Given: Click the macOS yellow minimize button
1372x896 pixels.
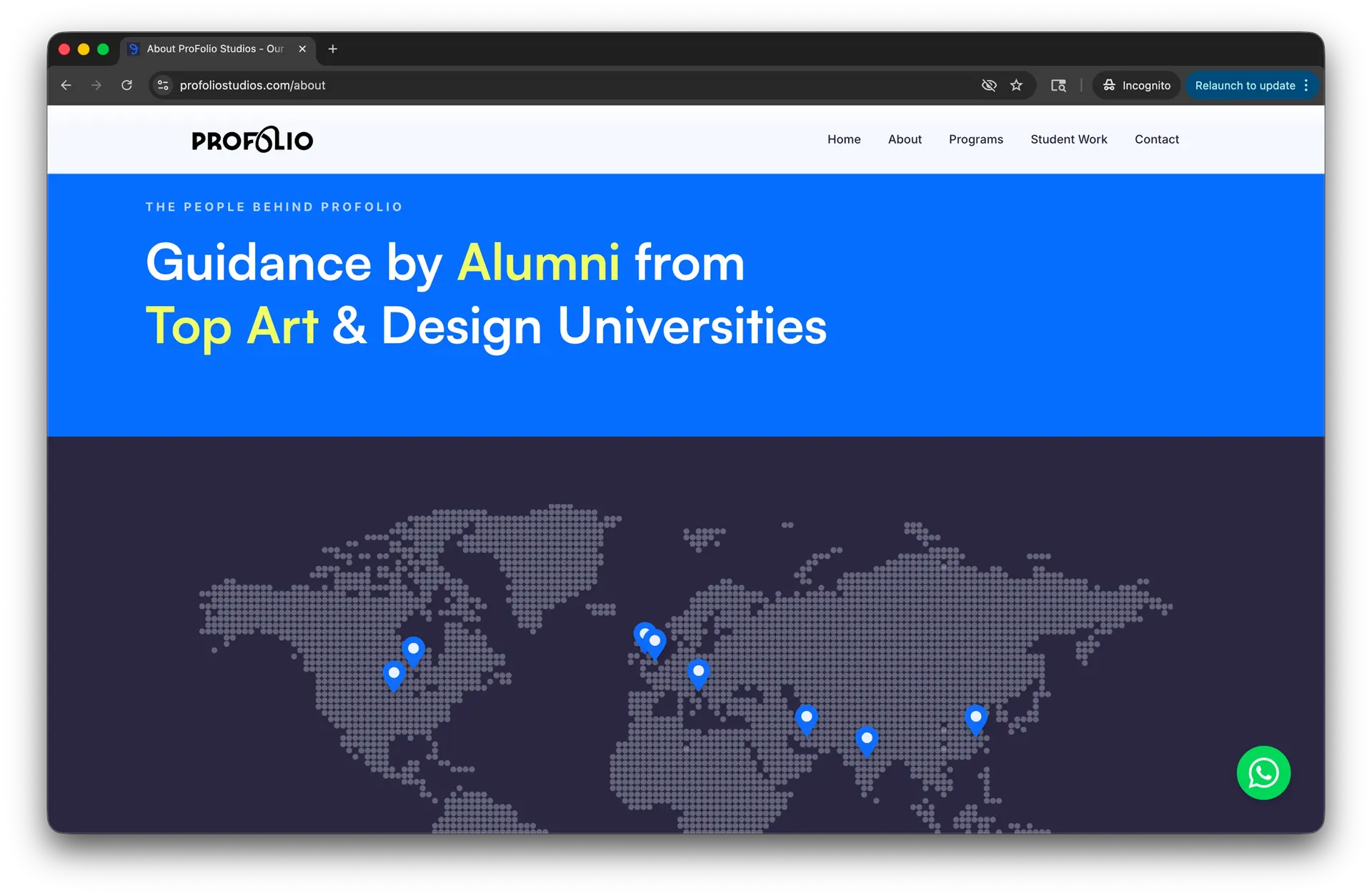Looking at the screenshot, I should 84,49.
